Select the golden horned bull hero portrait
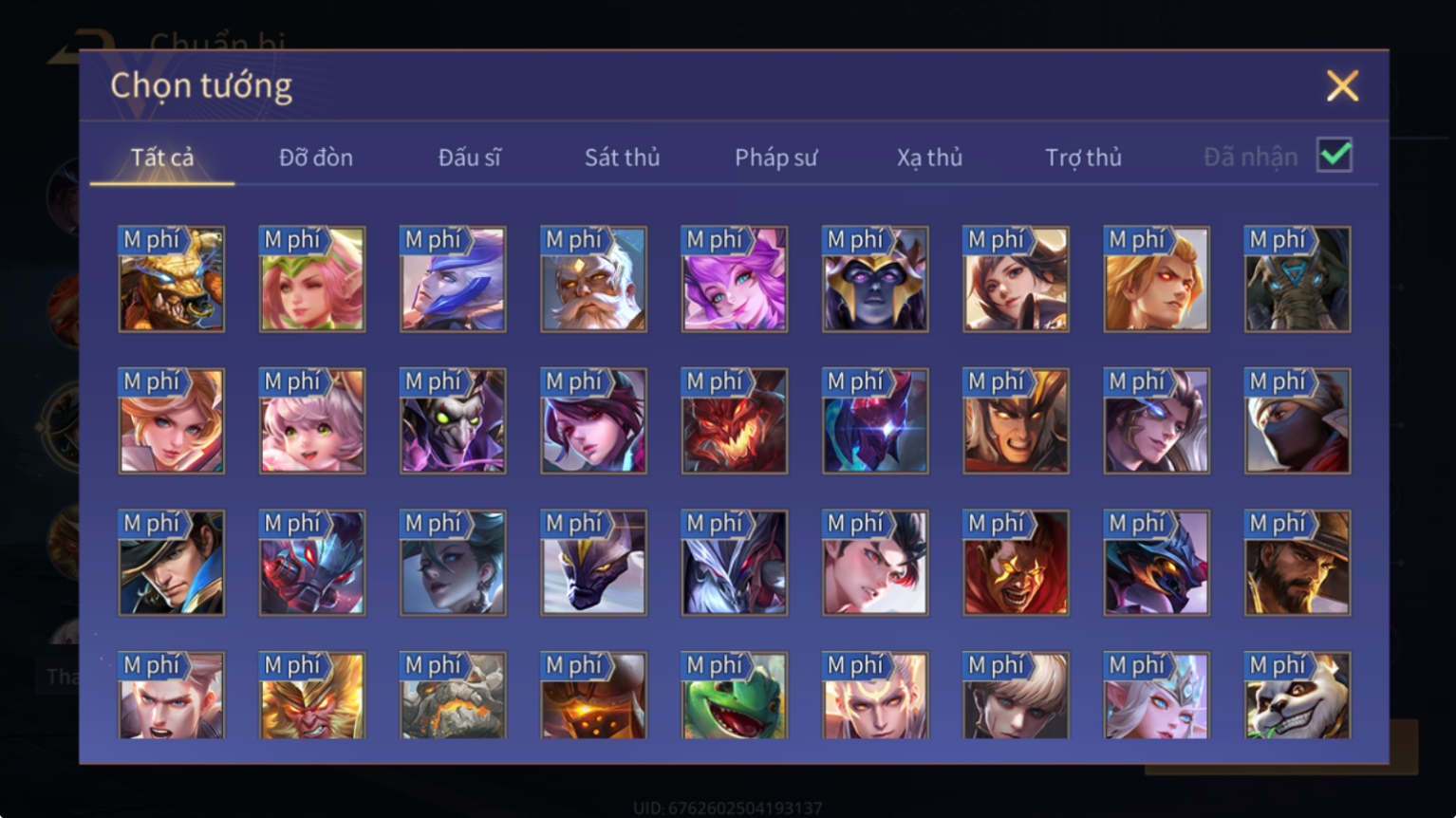Viewport: 1456px width, 818px height. coord(172,279)
